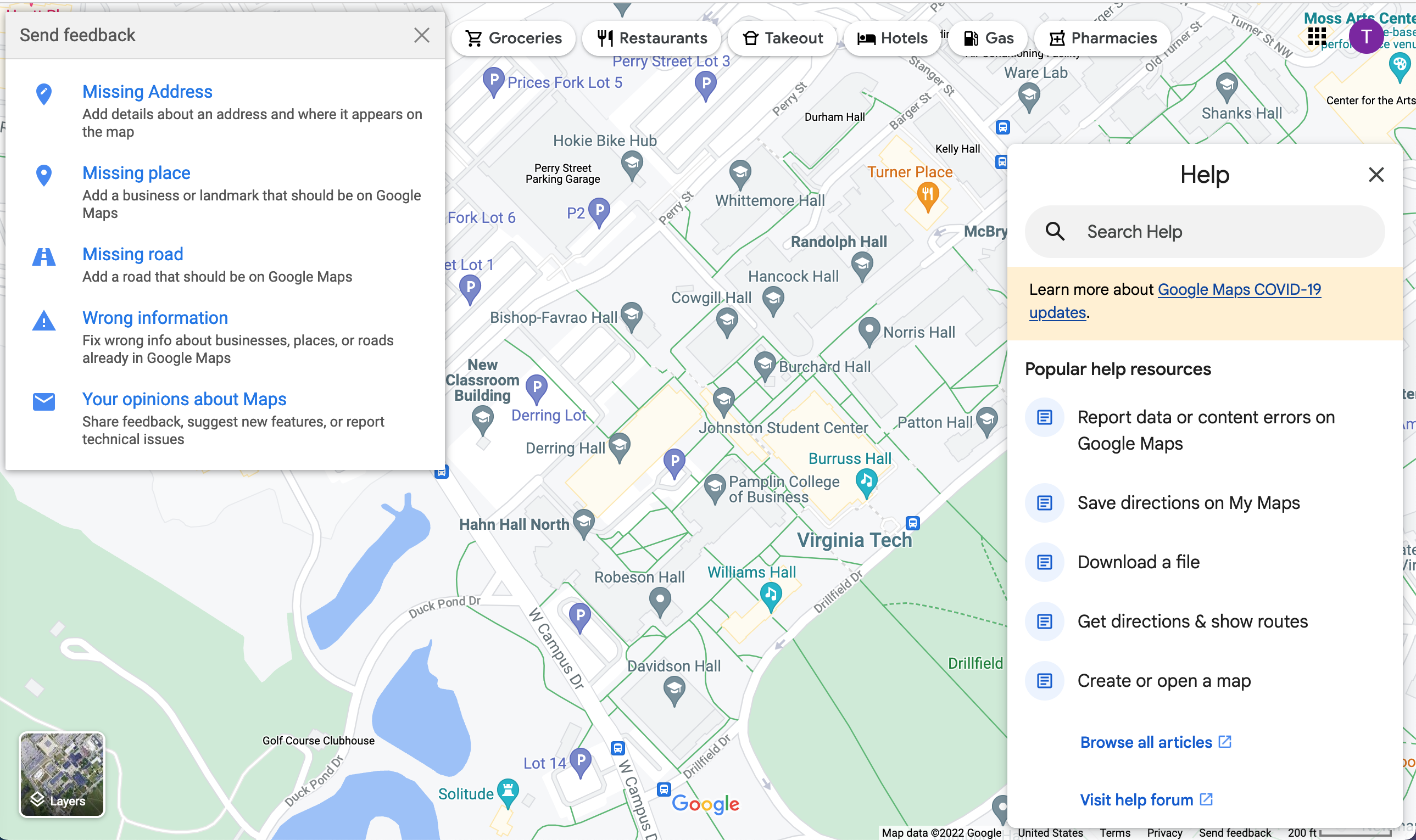Click Terms link in map footer
The height and width of the screenshot is (840, 1416).
(x=1115, y=833)
